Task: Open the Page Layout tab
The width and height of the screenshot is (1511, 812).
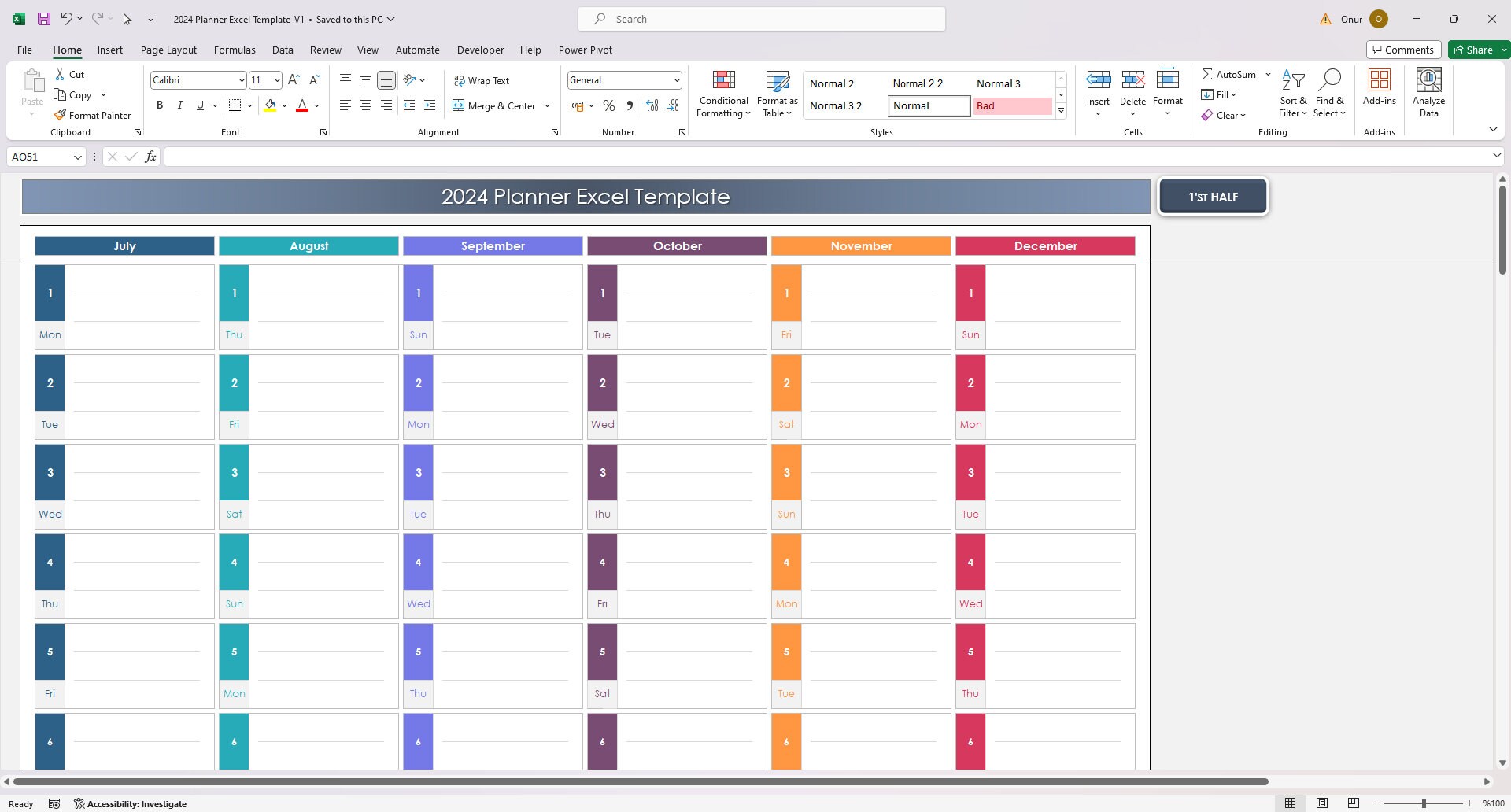Action: [x=168, y=50]
